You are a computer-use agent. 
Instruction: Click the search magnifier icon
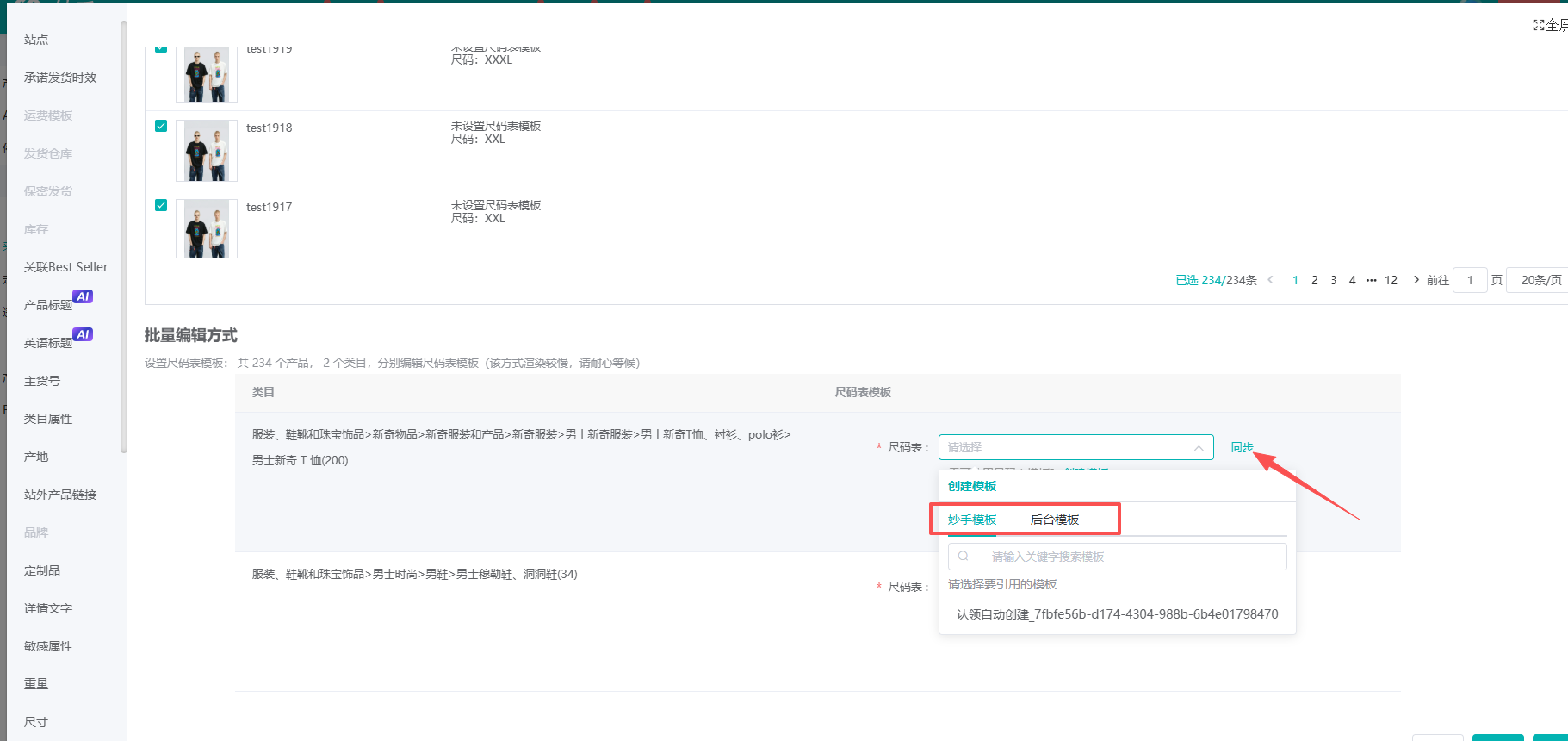[x=964, y=557]
